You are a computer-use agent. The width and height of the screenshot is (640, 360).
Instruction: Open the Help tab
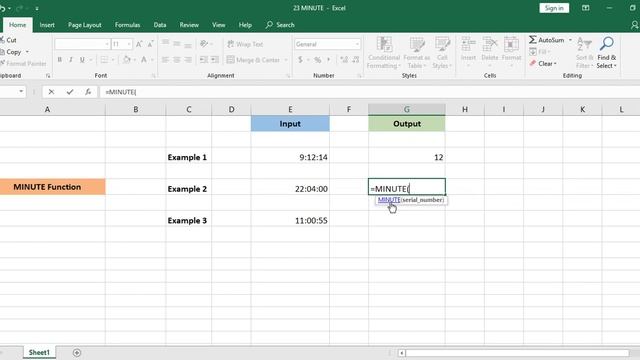(x=245, y=25)
